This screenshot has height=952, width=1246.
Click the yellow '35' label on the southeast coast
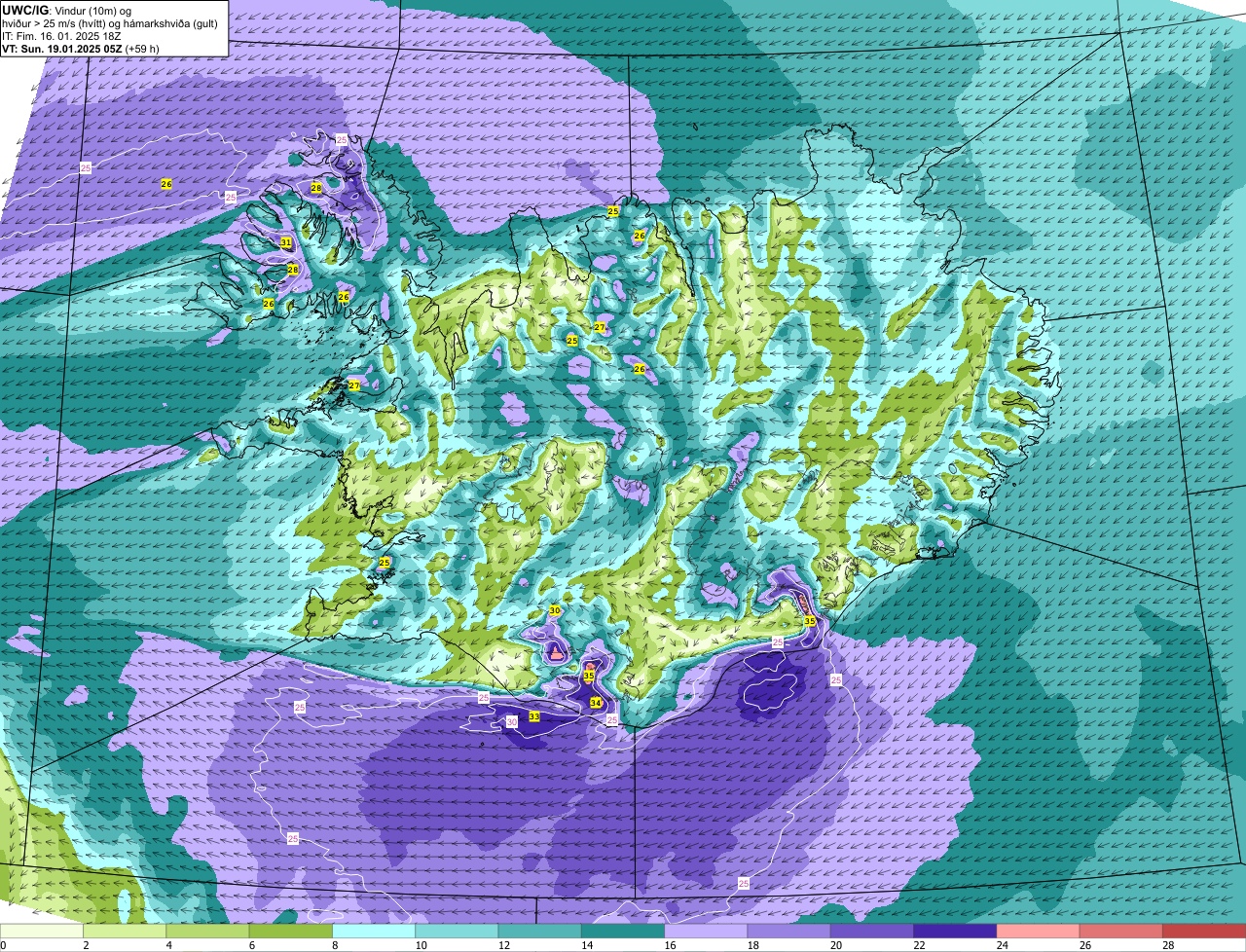810,621
